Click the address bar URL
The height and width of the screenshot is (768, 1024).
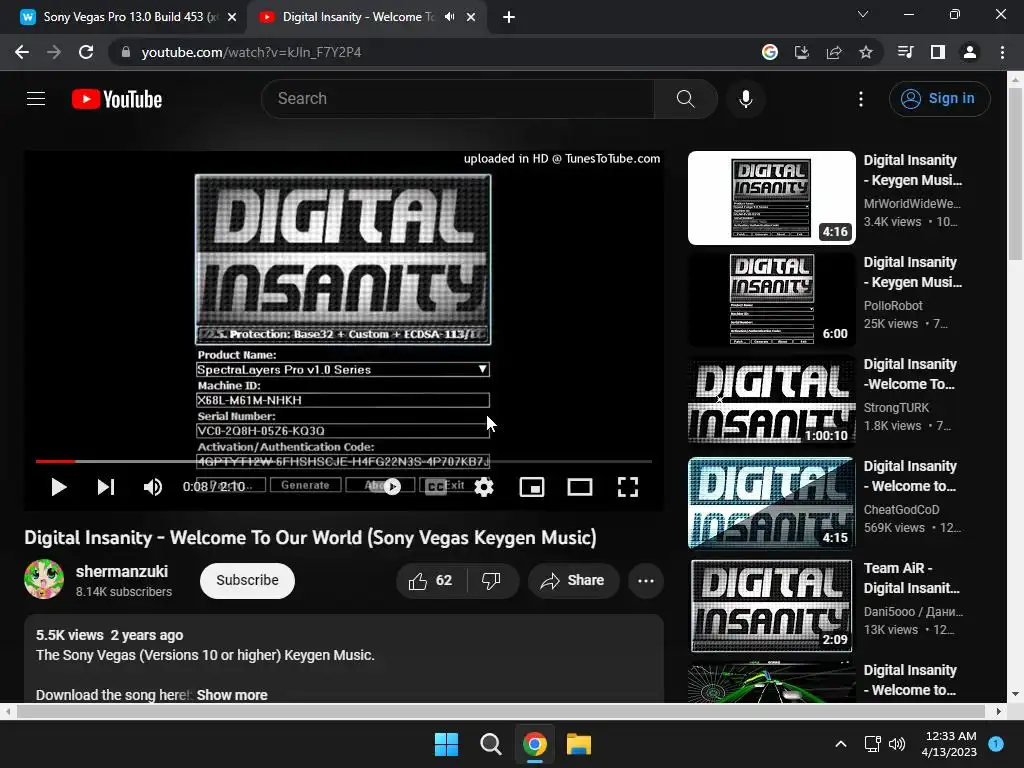point(251,52)
